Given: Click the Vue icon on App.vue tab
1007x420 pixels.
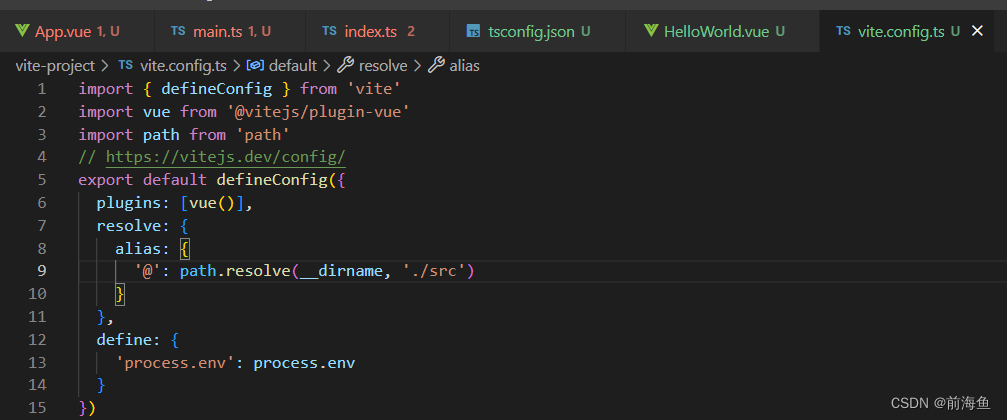Looking at the screenshot, I should click(x=22, y=31).
